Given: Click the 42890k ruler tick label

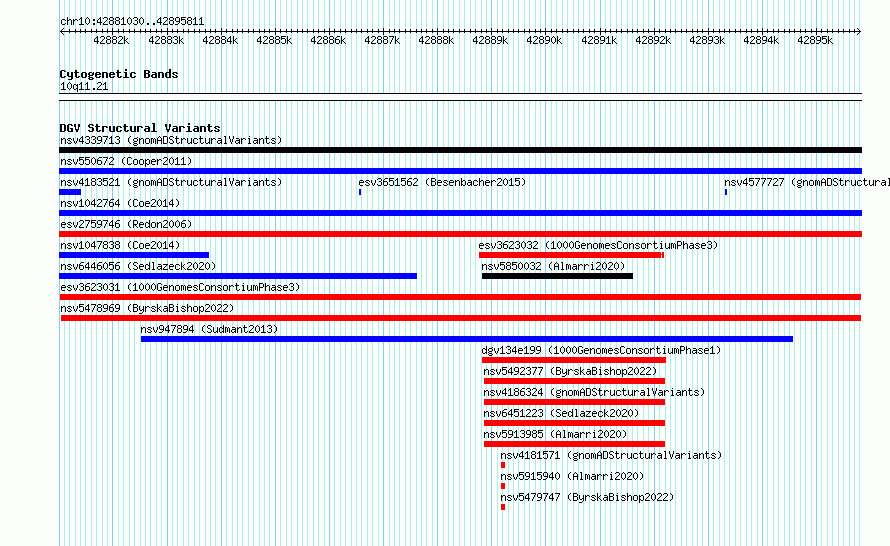Looking at the screenshot, I should [x=544, y=41].
